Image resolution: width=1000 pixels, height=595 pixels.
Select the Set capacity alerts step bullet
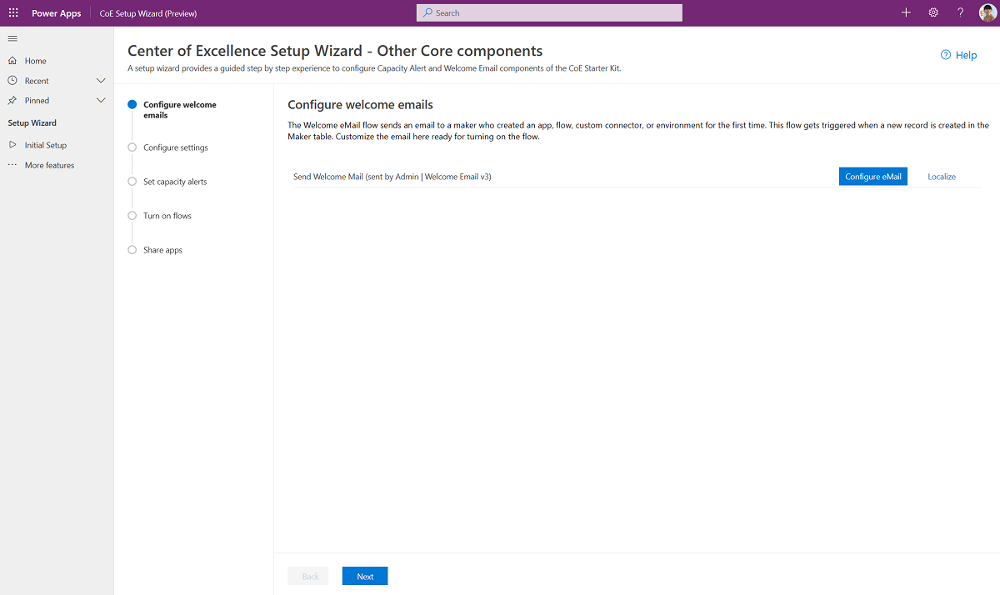[x=132, y=181]
